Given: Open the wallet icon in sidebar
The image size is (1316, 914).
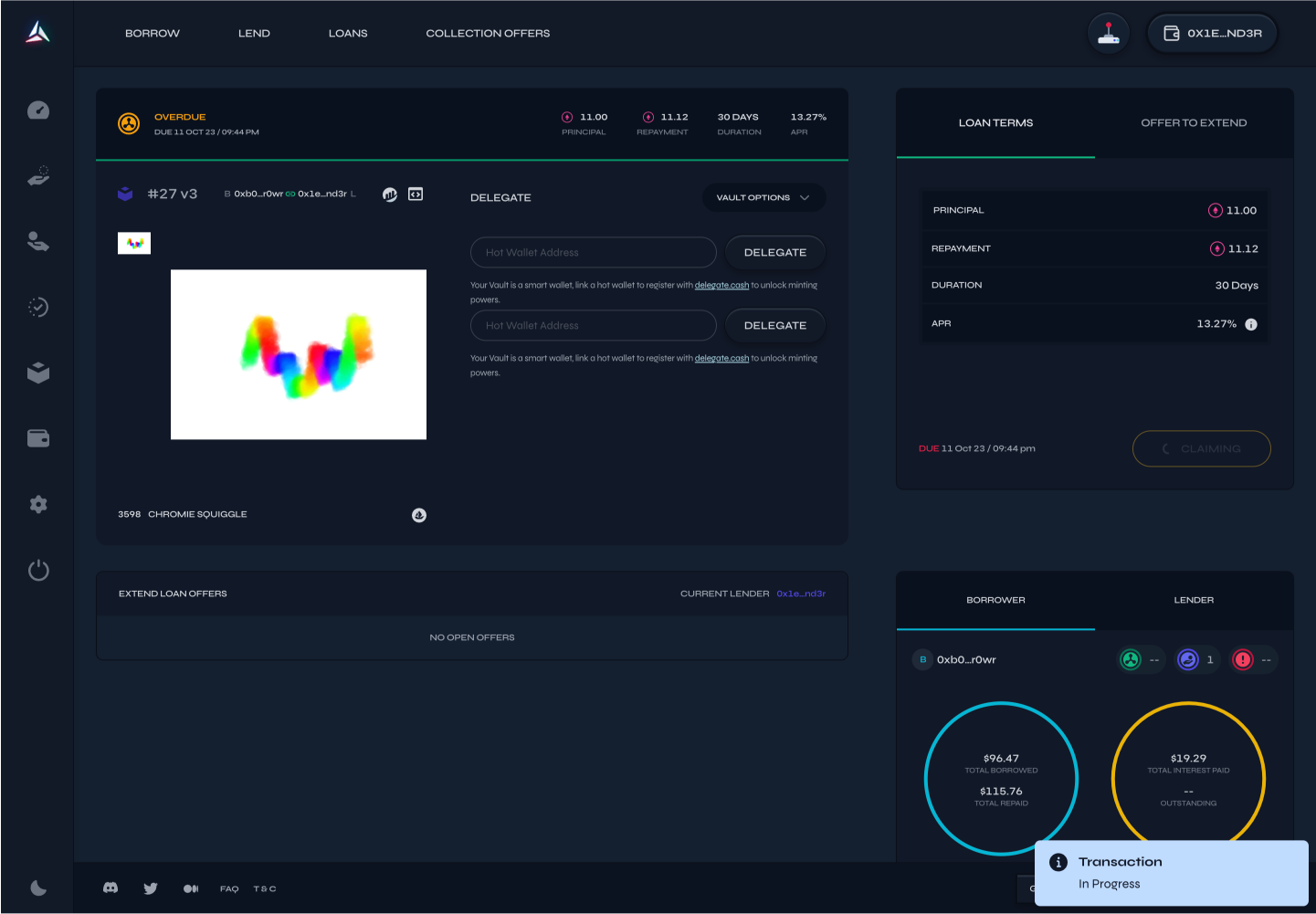Looking at the screenshot, I should pos(38,438).
